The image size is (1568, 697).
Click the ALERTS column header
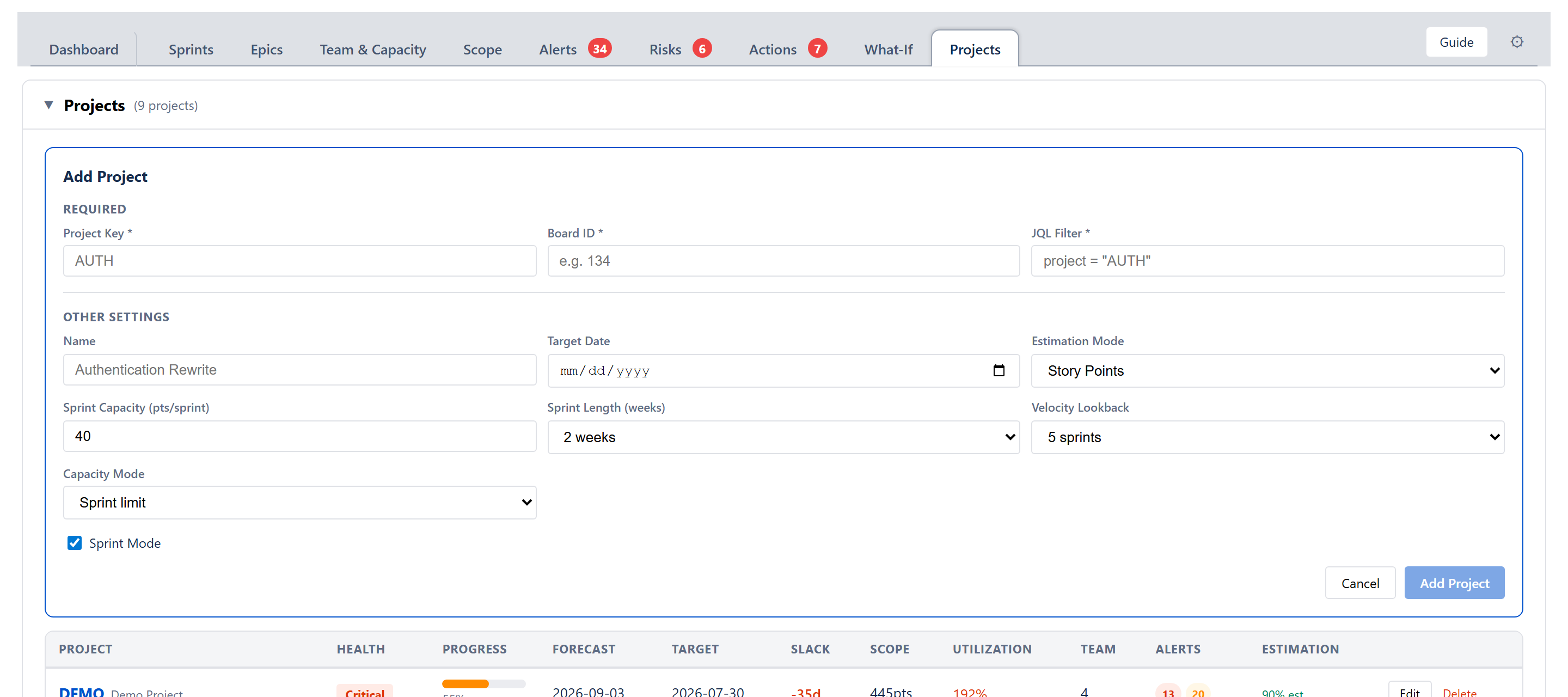click(1178, 649)
